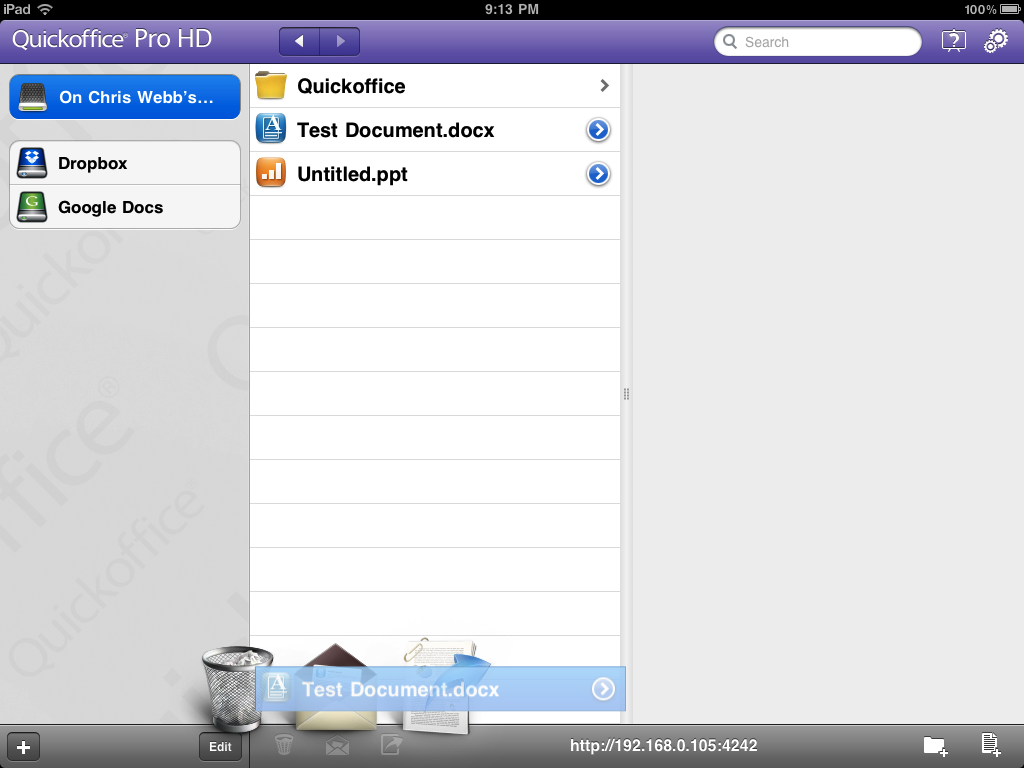This screenshot has width=1024, height=768.
Task: Show details arrow for Test Document.docx
Action: coord(598,130)
